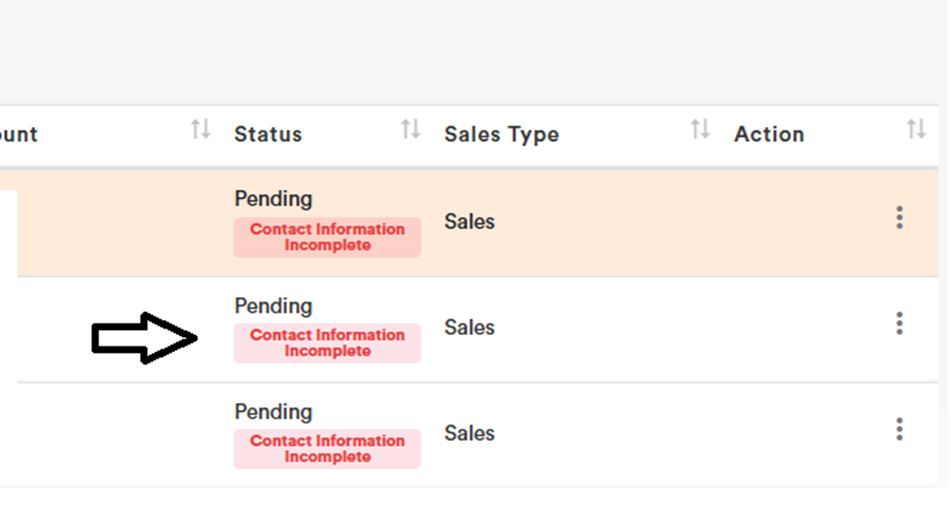The height and width of the screenshot is (532, 951).
Task: Sort table by Status column arrows
Action: coord(411,129)
